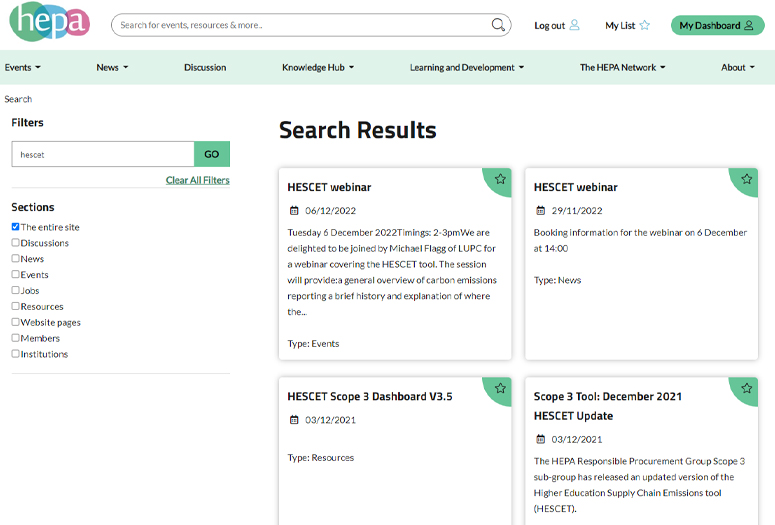This screenshot has width=775, height=525.
Task: Expand the Events nav dropdown
Action: click(x=23, y=67)
